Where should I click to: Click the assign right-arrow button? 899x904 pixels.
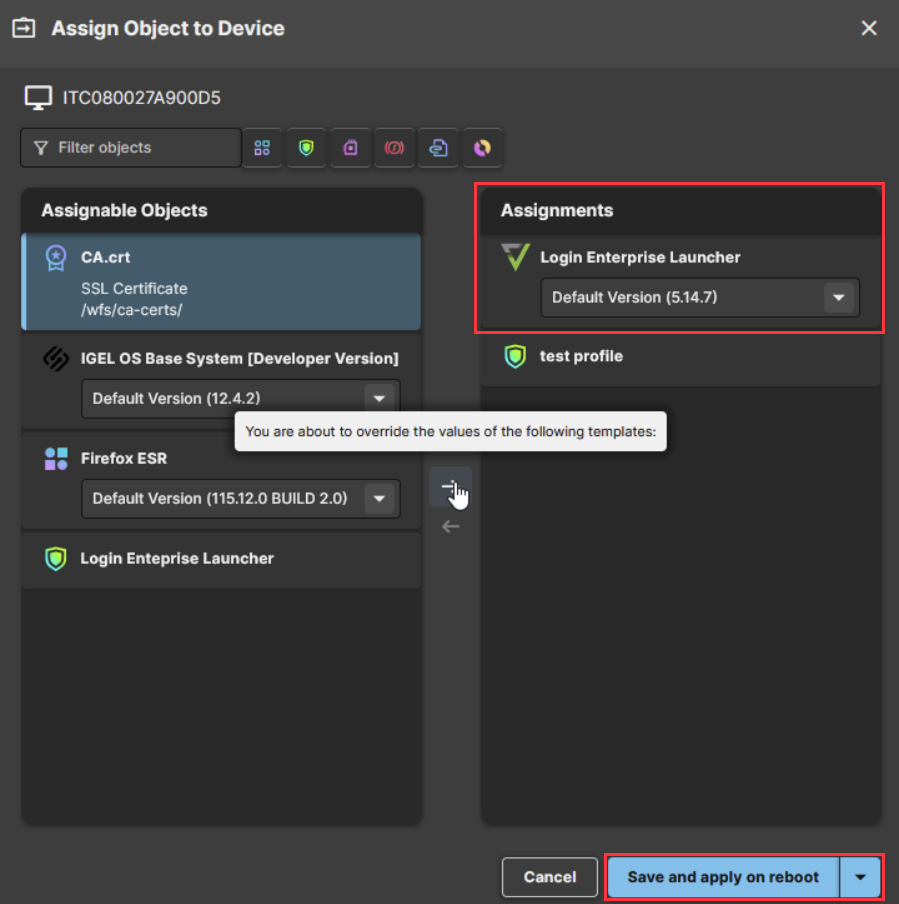click(x=450, y=486)
